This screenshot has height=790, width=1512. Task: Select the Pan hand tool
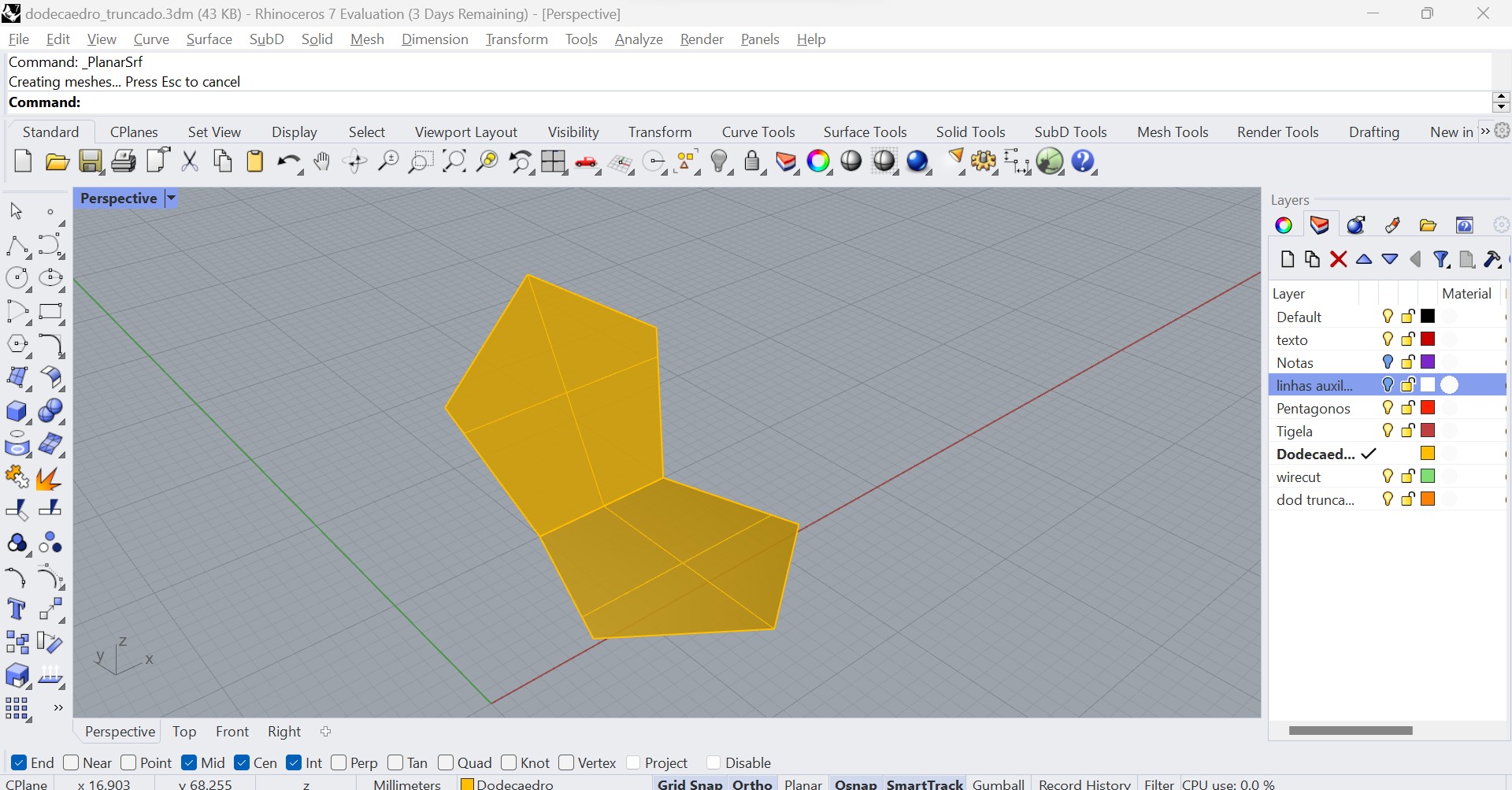click(x=321, y=161)
